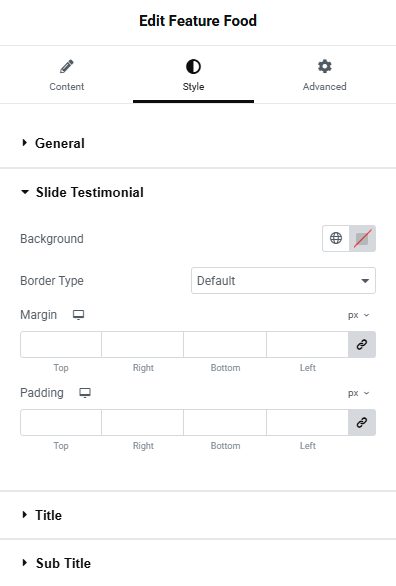Viewport: 396px width, 586px height.
Task: Switch to the Content tab
Action: pos(67,74)
